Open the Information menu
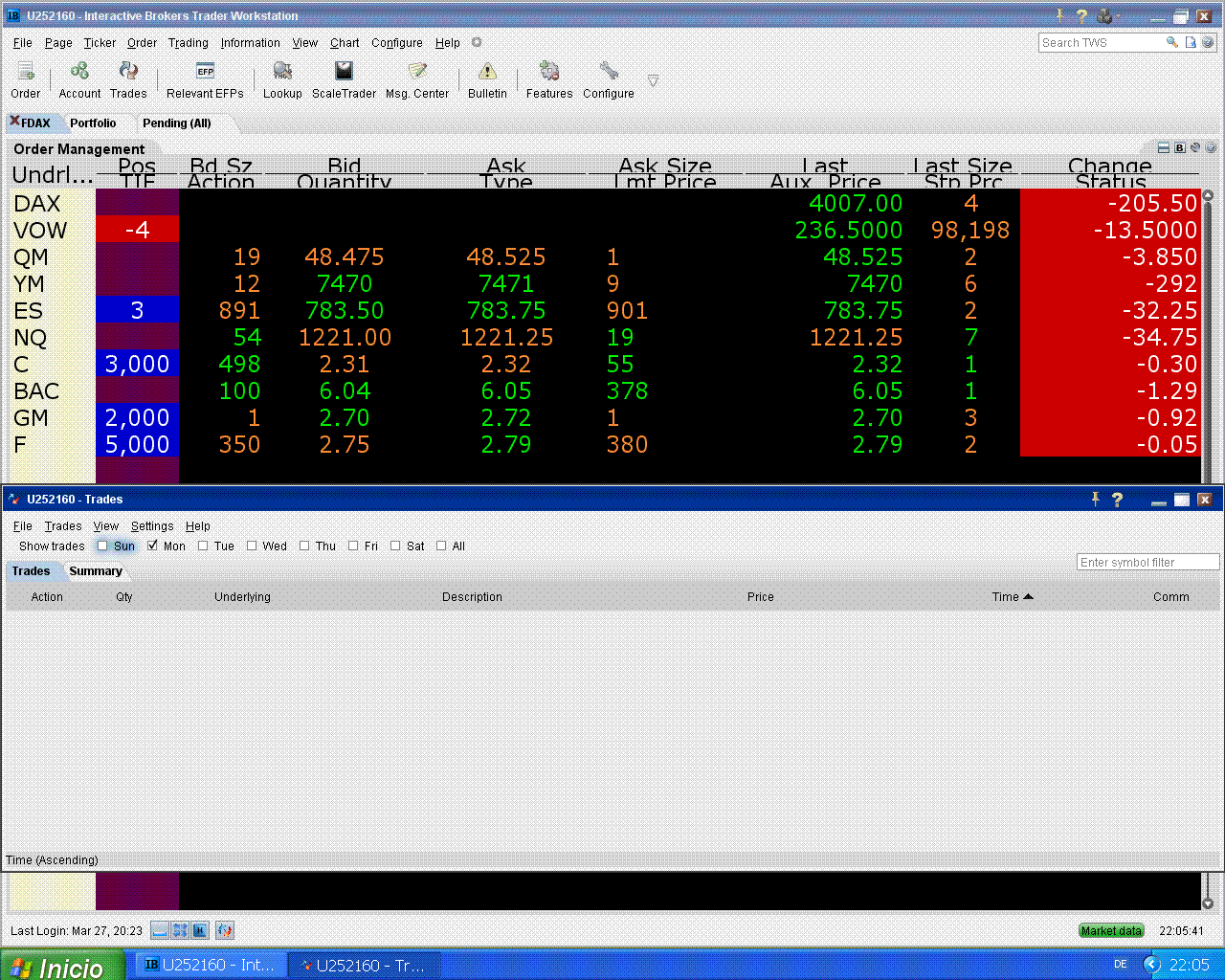 pyautogui.click(x=250, y=43)
